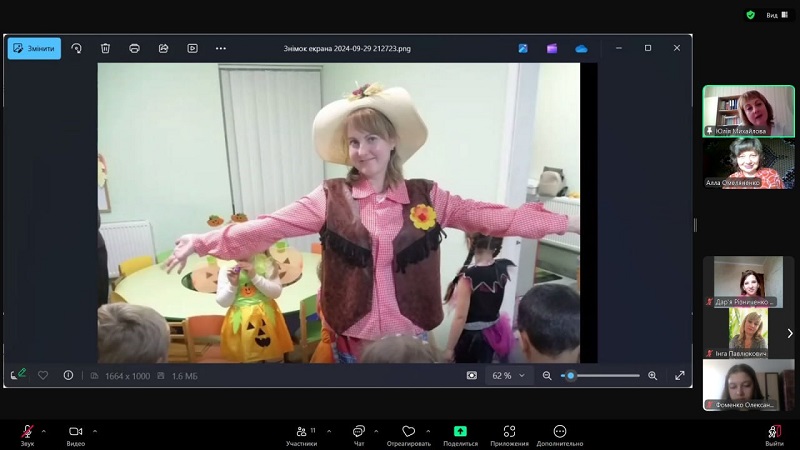Share the screenshot file
Viewport: 800px width, 450px height.
(163, 48)
